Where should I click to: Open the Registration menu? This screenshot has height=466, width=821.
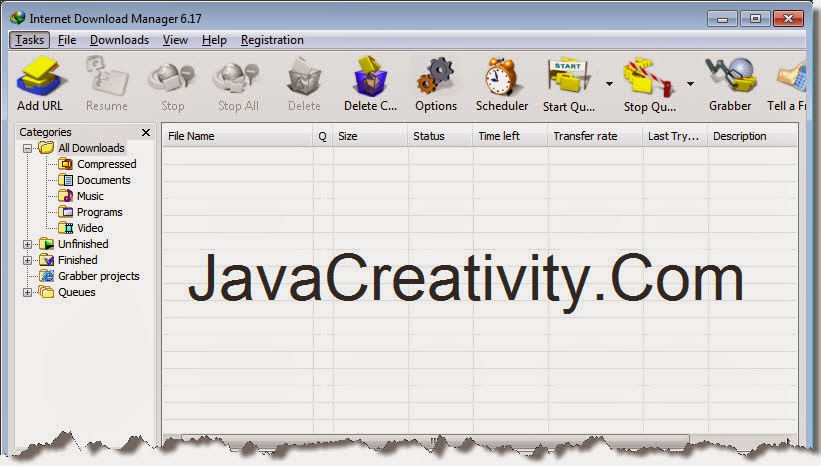click(x=272, y=40)
